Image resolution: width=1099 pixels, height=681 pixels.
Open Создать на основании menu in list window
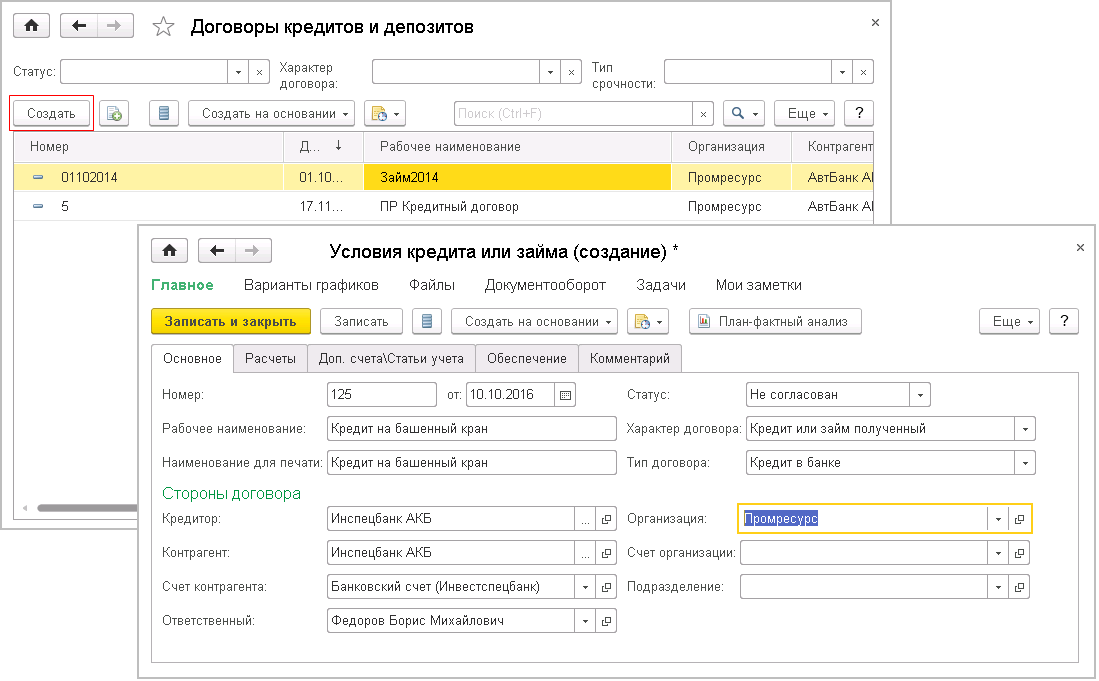(x=271, y=114)
